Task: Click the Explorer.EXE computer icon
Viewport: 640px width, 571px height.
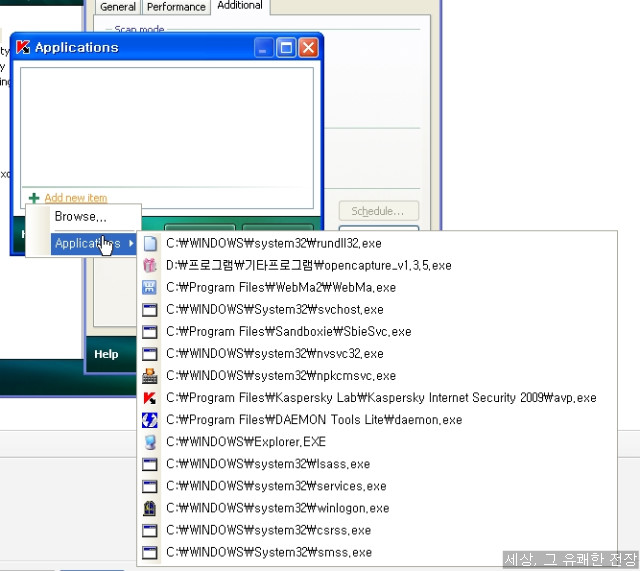Action: tap(150, 442)
